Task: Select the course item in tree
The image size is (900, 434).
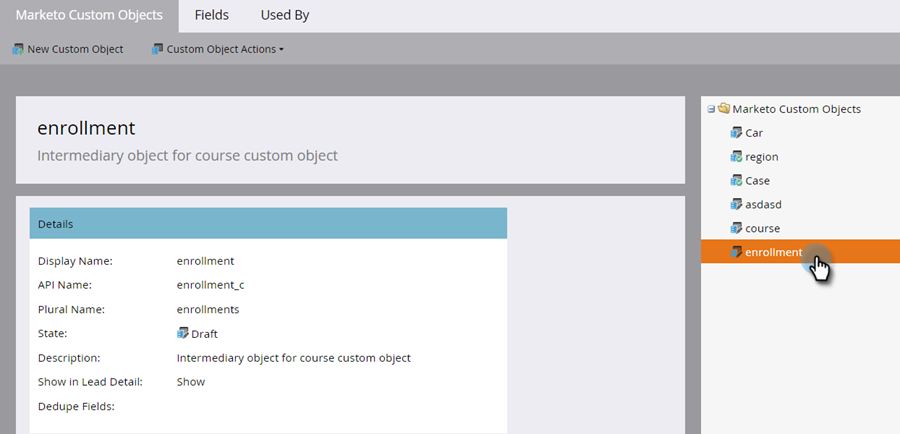Action: click(x=762, y=228)
